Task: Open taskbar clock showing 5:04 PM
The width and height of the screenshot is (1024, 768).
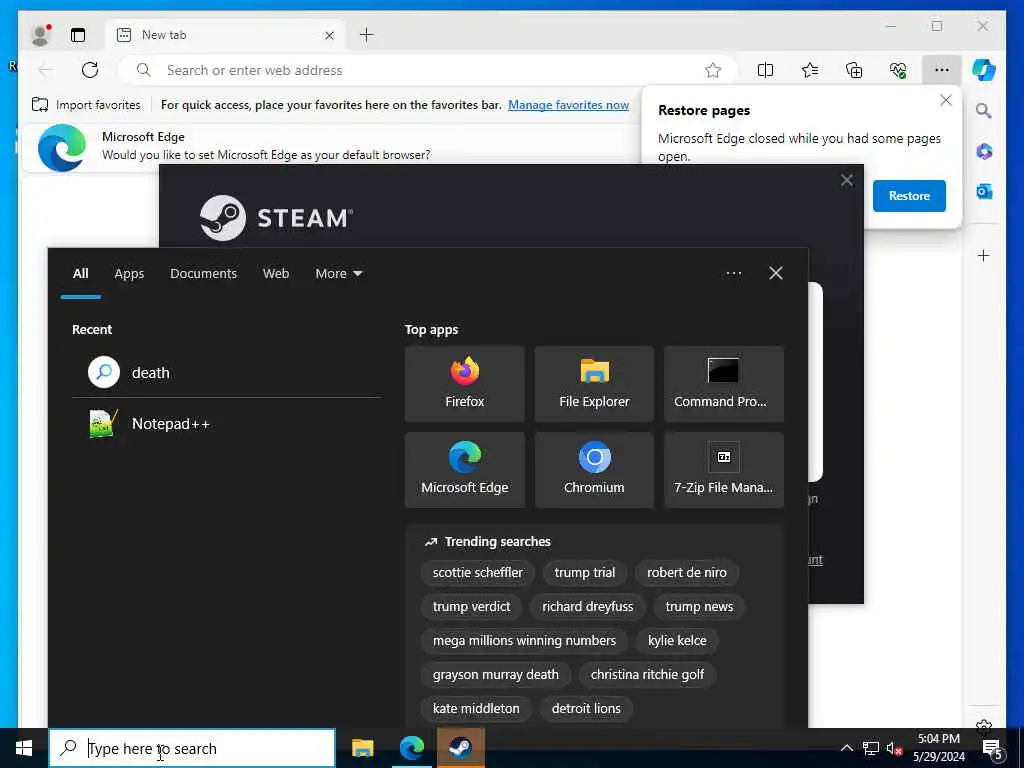Action: pyautogui.click(x=938, y=748)
